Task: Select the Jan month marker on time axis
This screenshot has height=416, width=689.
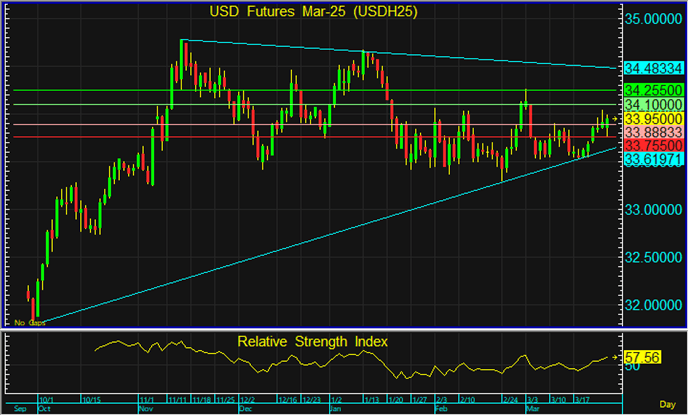Action: point(336,410)
